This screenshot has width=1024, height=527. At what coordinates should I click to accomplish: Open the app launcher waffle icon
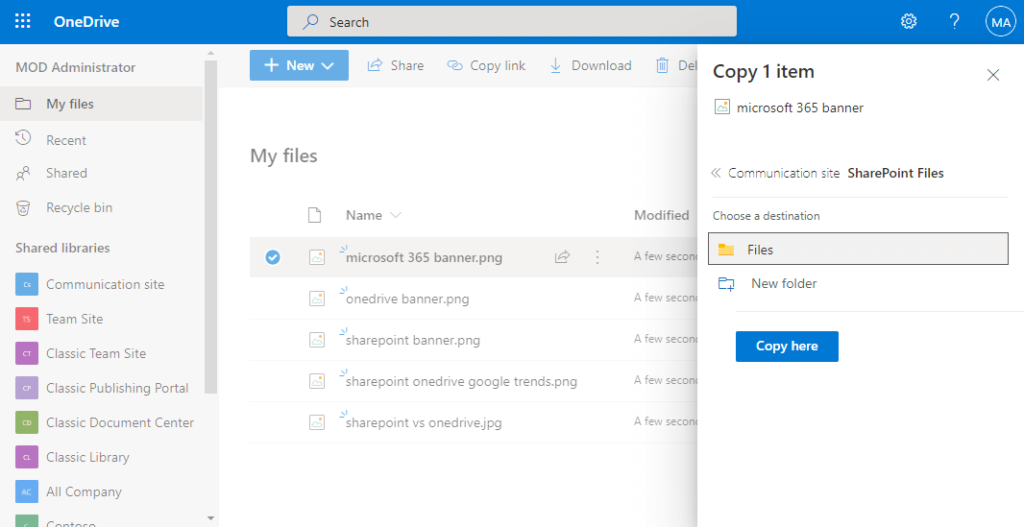tap(23, 22)
